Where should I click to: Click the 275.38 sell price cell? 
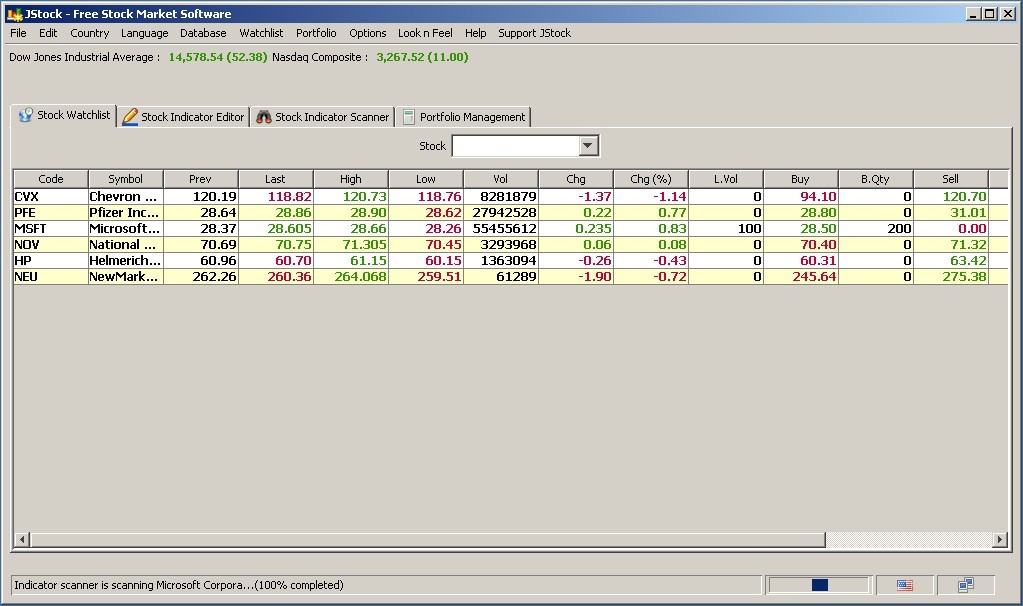951,277
